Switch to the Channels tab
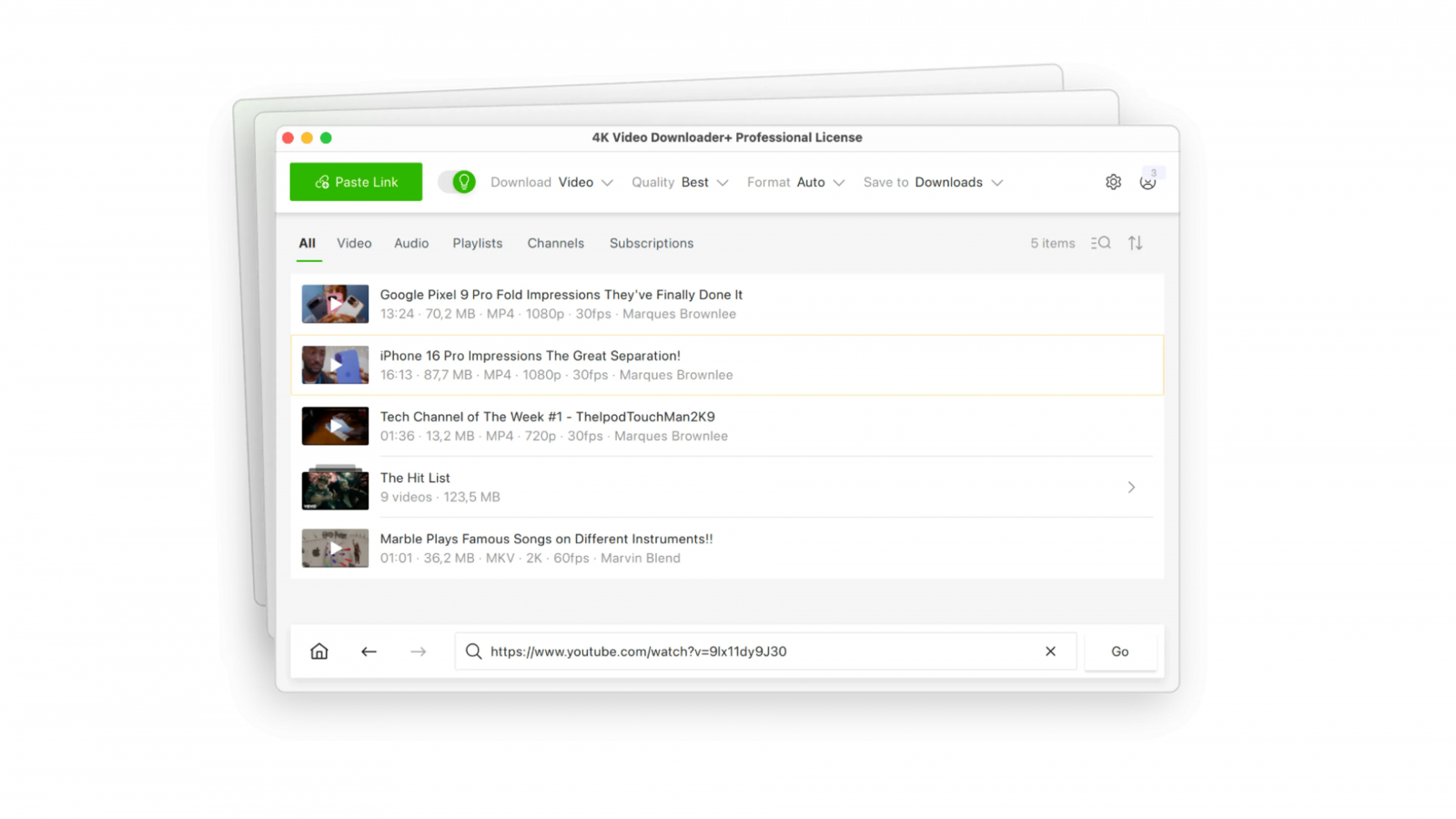Screen dimensions: 1456x819 click(556, 243)
